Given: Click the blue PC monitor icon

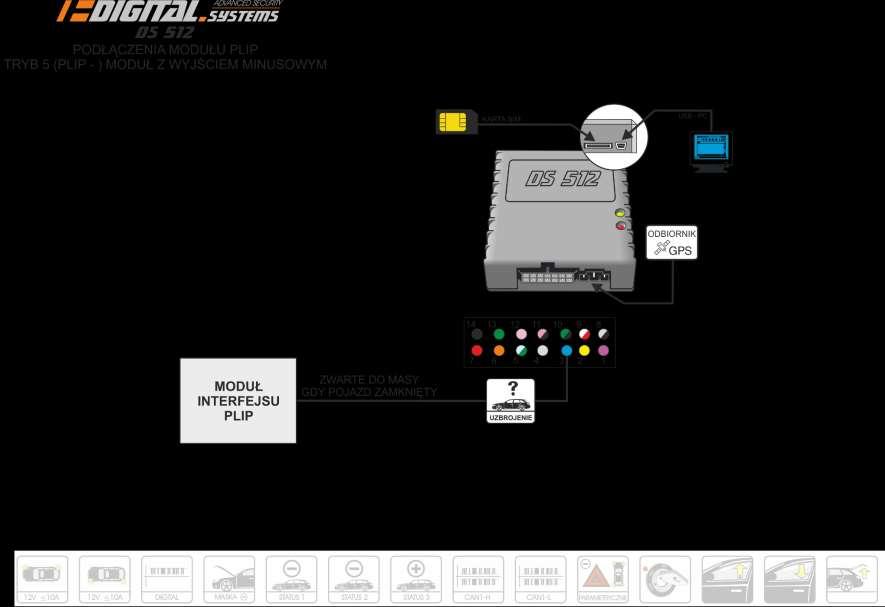Looking at the screenshot, I should [711, 151].
